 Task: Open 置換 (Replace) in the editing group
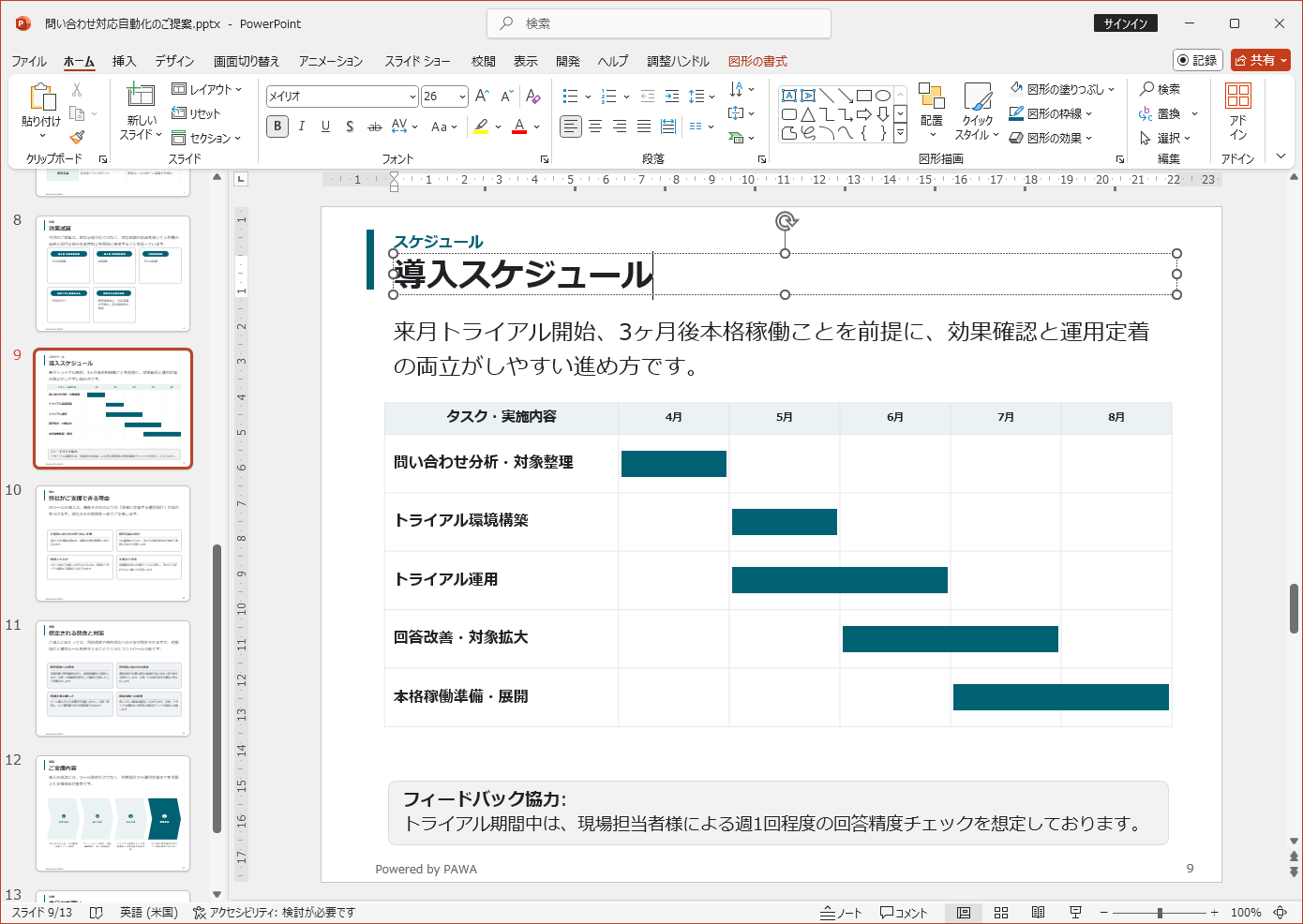click(x=1165, y=113)
